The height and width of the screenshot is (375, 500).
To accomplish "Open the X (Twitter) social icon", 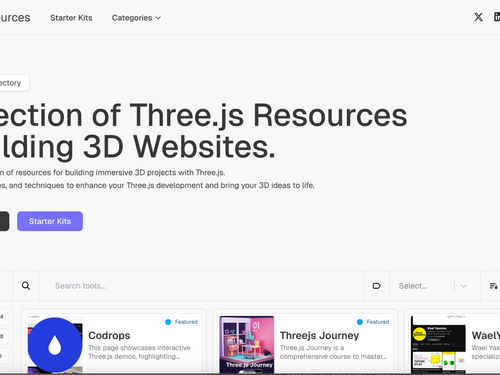I will point(478,17).
